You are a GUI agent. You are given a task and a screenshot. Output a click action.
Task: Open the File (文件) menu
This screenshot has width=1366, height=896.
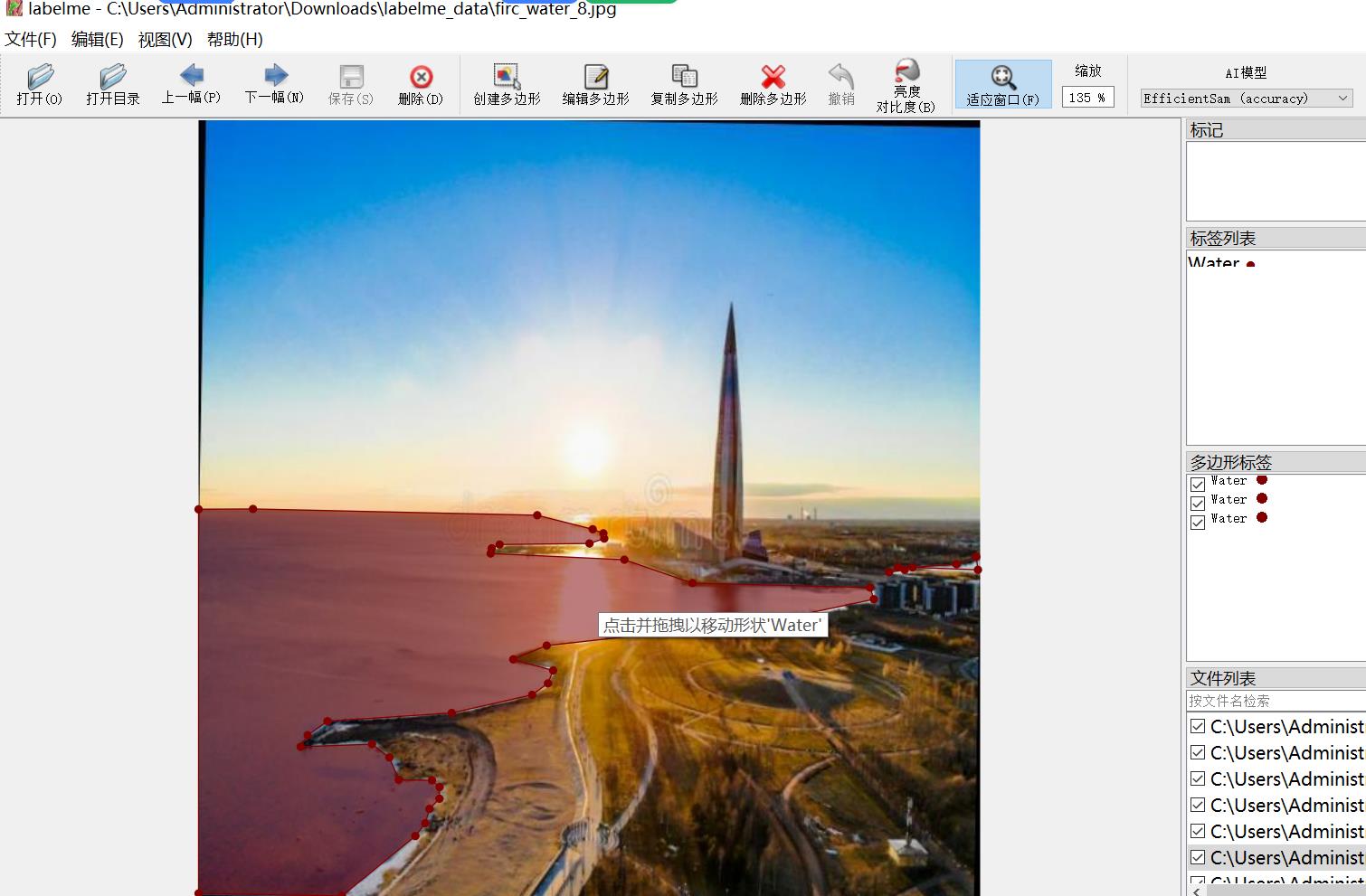[x=31, y=40]
